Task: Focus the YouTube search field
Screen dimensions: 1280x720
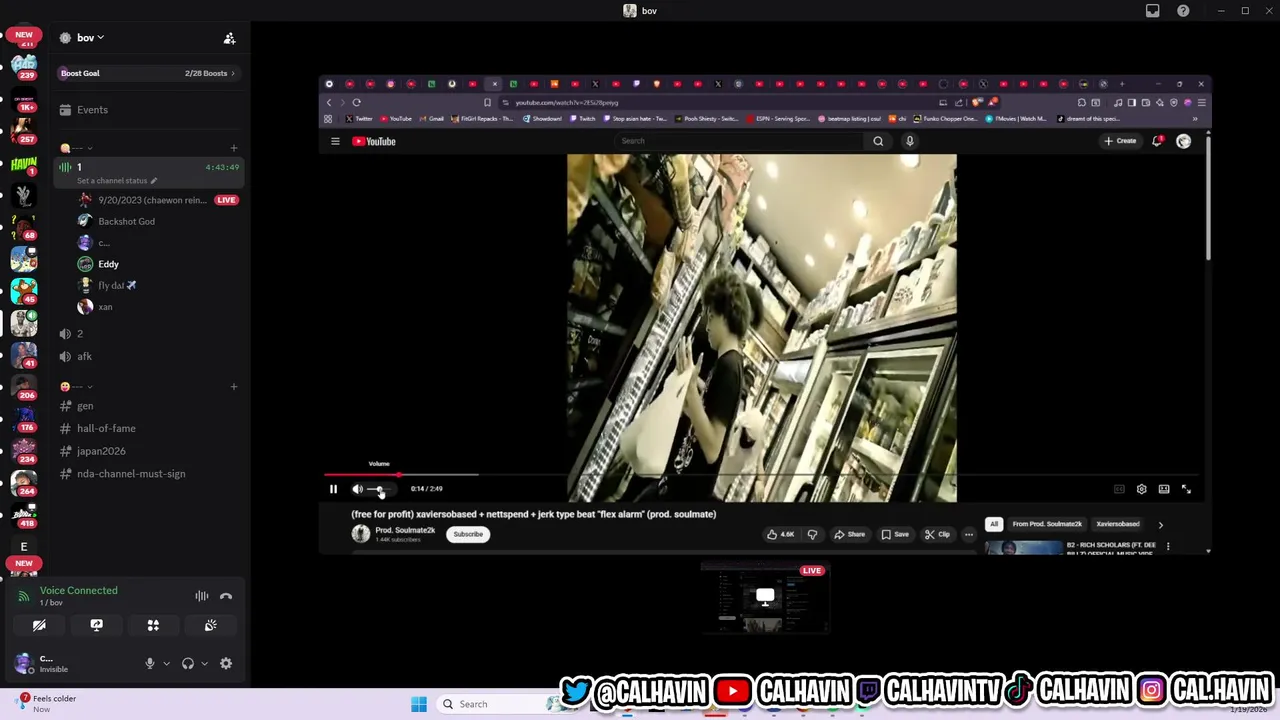Action: [x=740, y=141]
